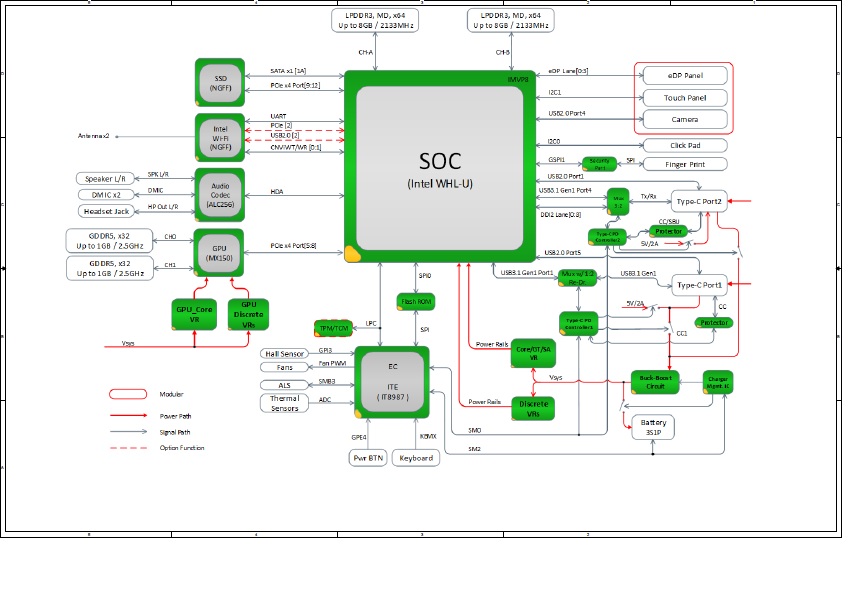The height and width of the screenshot is (601, 851).
Task: Select the GPU Discrete VRs block
Action: coord(248,314)
